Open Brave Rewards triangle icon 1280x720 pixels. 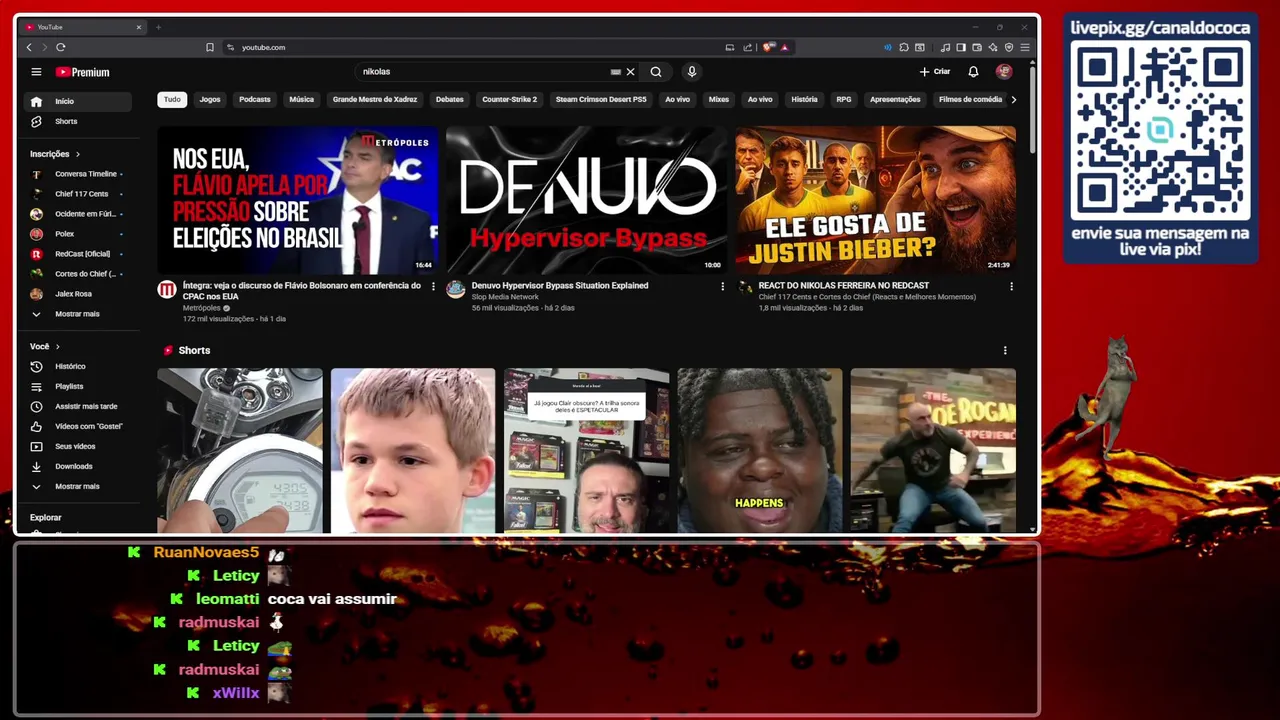click(x=784, y=47)
